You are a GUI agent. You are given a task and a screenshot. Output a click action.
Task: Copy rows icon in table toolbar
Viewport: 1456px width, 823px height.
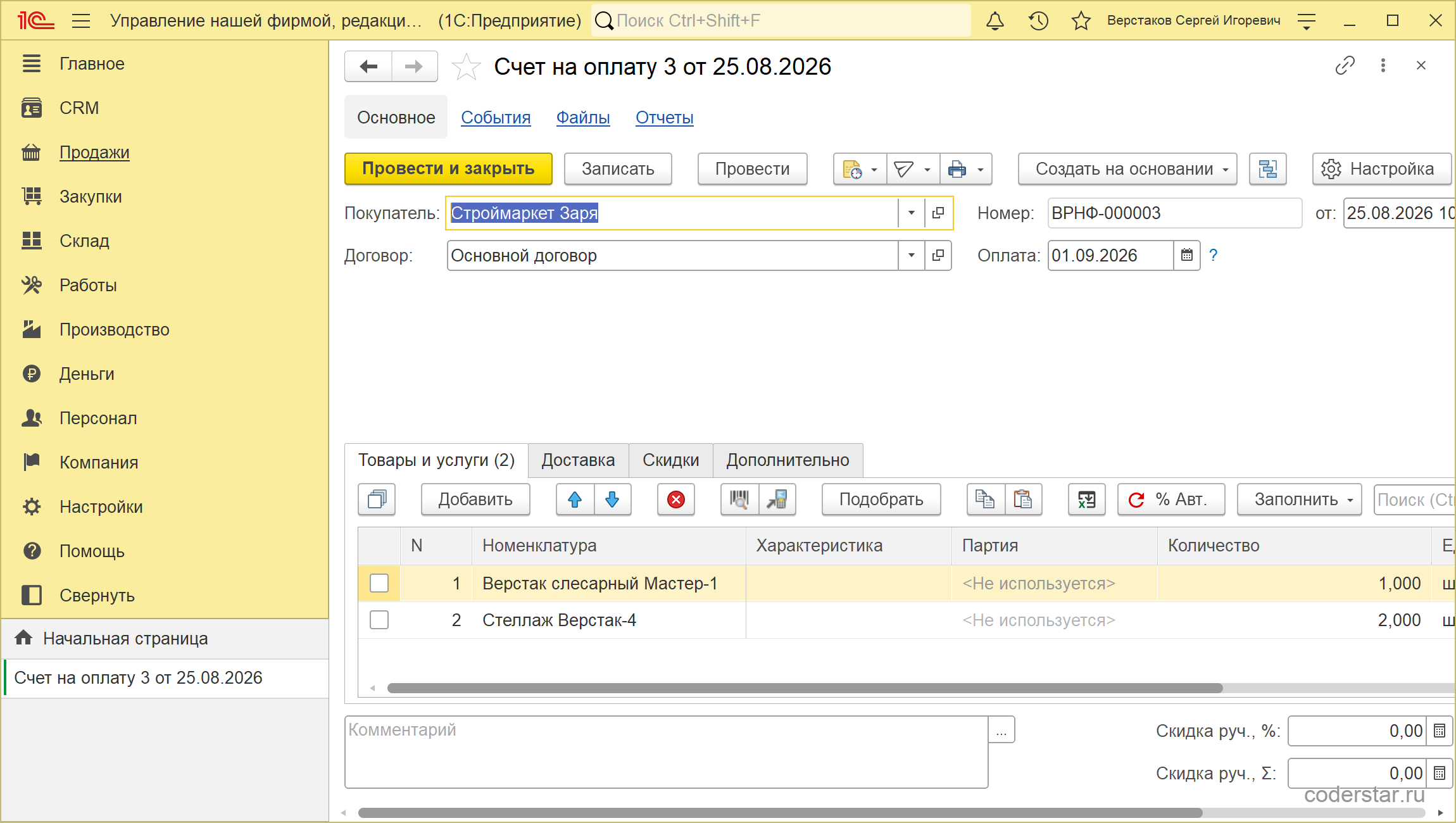986,499
